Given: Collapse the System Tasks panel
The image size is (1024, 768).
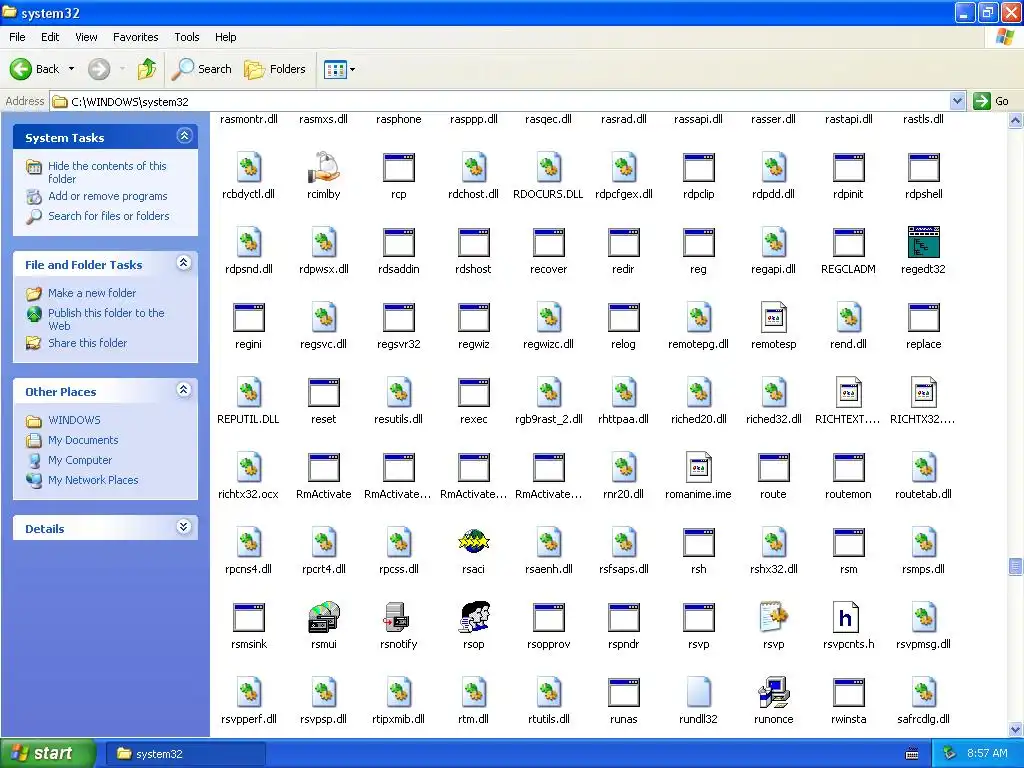Looking at the screenshot, I should click(184, 136).
